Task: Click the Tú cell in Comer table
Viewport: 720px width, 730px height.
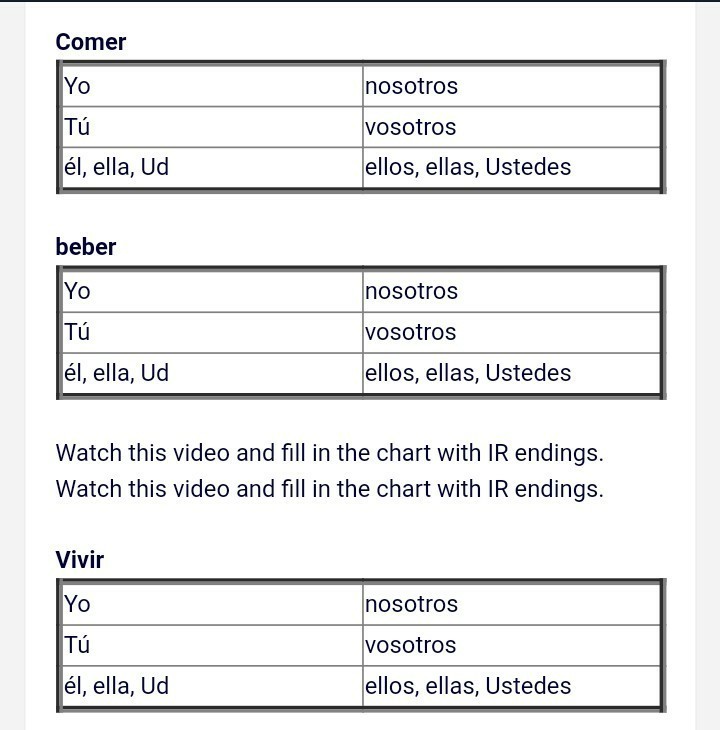Action: pyautogui.click(x=212, y=127)
